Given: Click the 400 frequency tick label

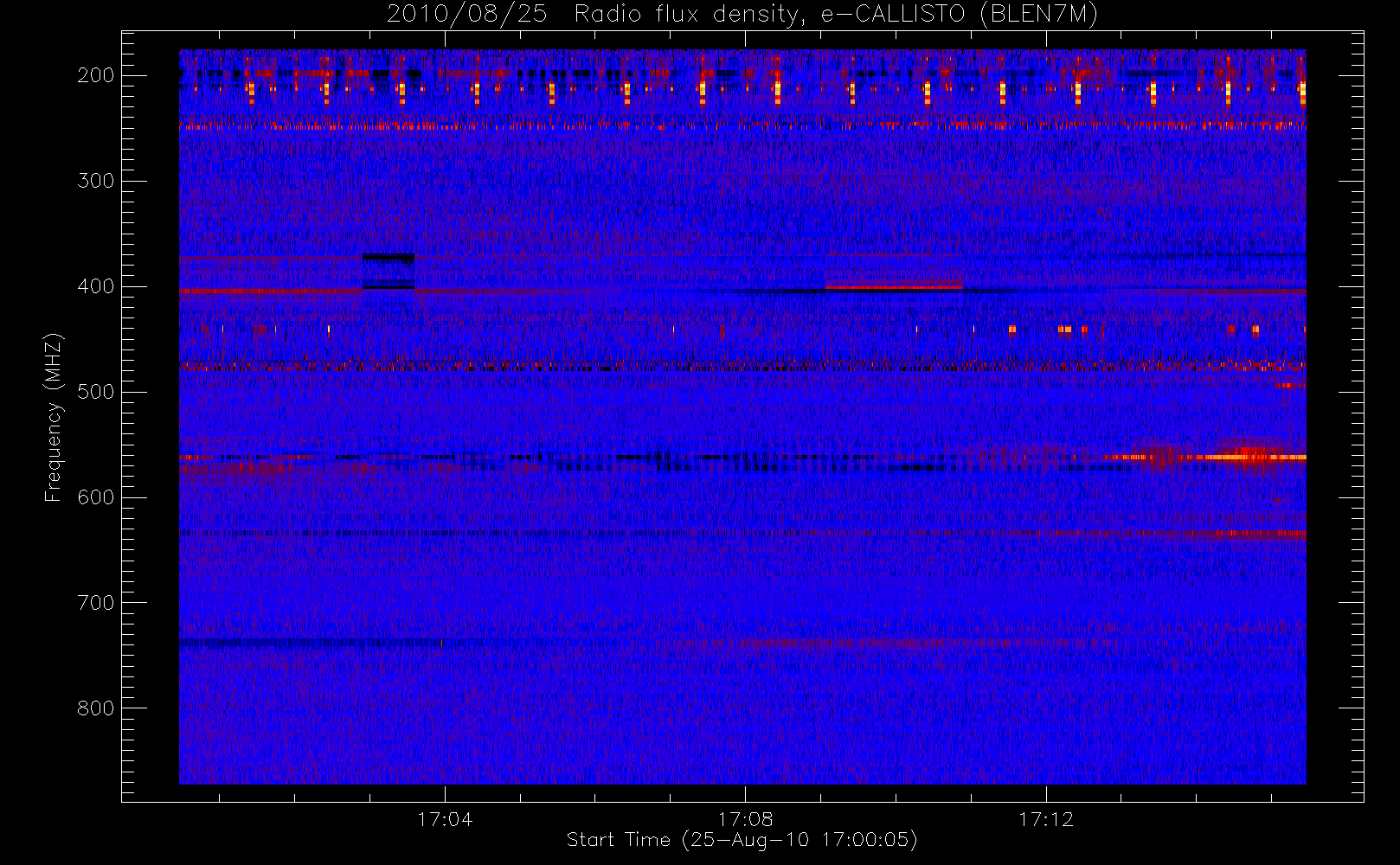Looking at the screenshot, I should (96, 286).
